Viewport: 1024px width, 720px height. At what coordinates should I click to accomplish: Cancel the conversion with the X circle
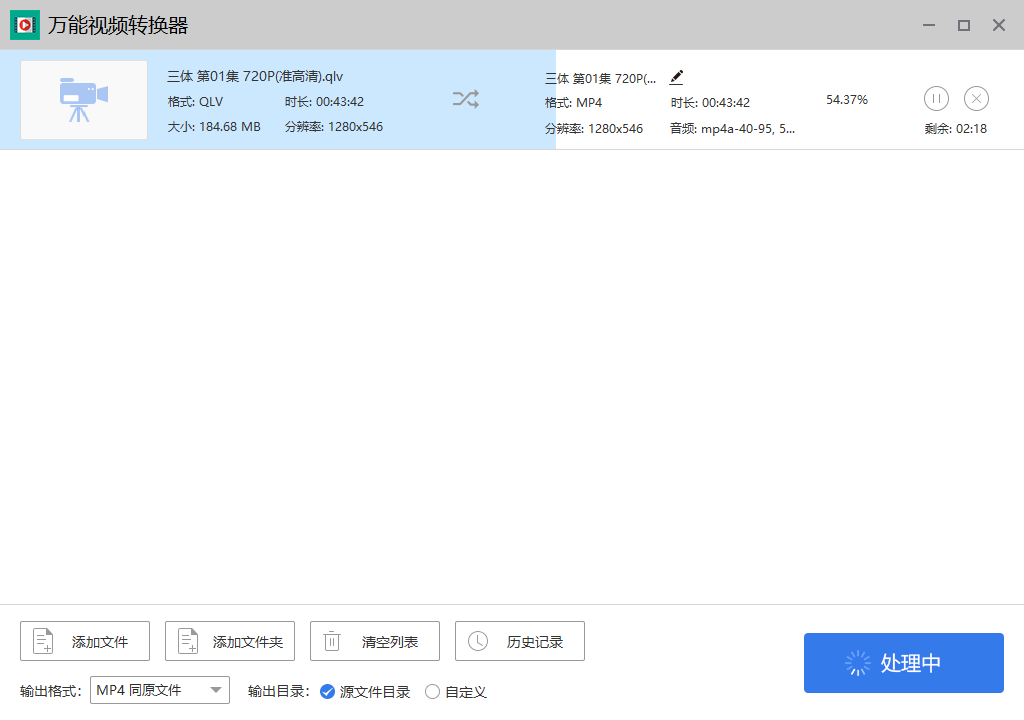(x=976, y=98)
